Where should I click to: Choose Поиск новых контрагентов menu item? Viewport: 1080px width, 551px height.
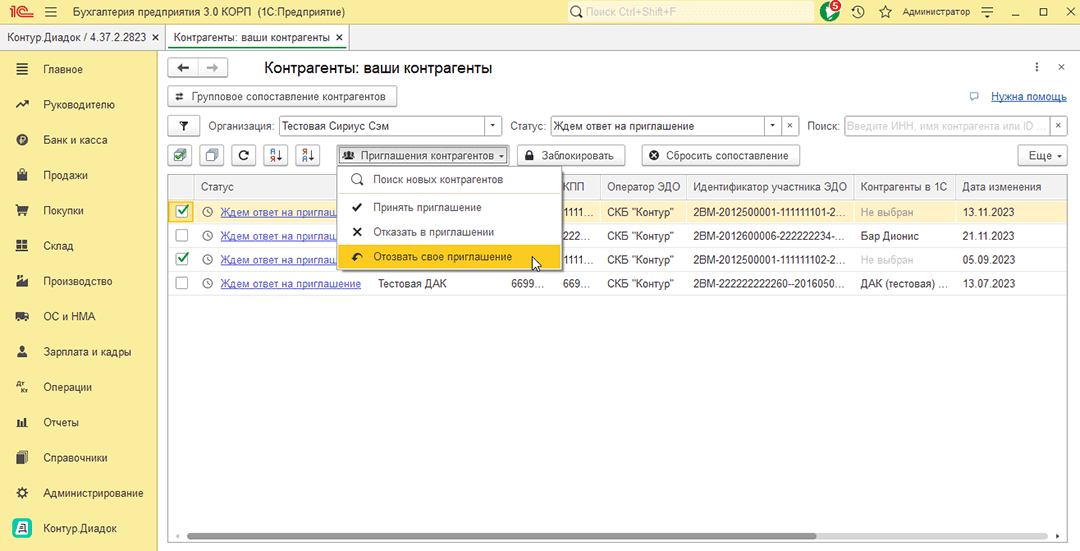[449, 180]
